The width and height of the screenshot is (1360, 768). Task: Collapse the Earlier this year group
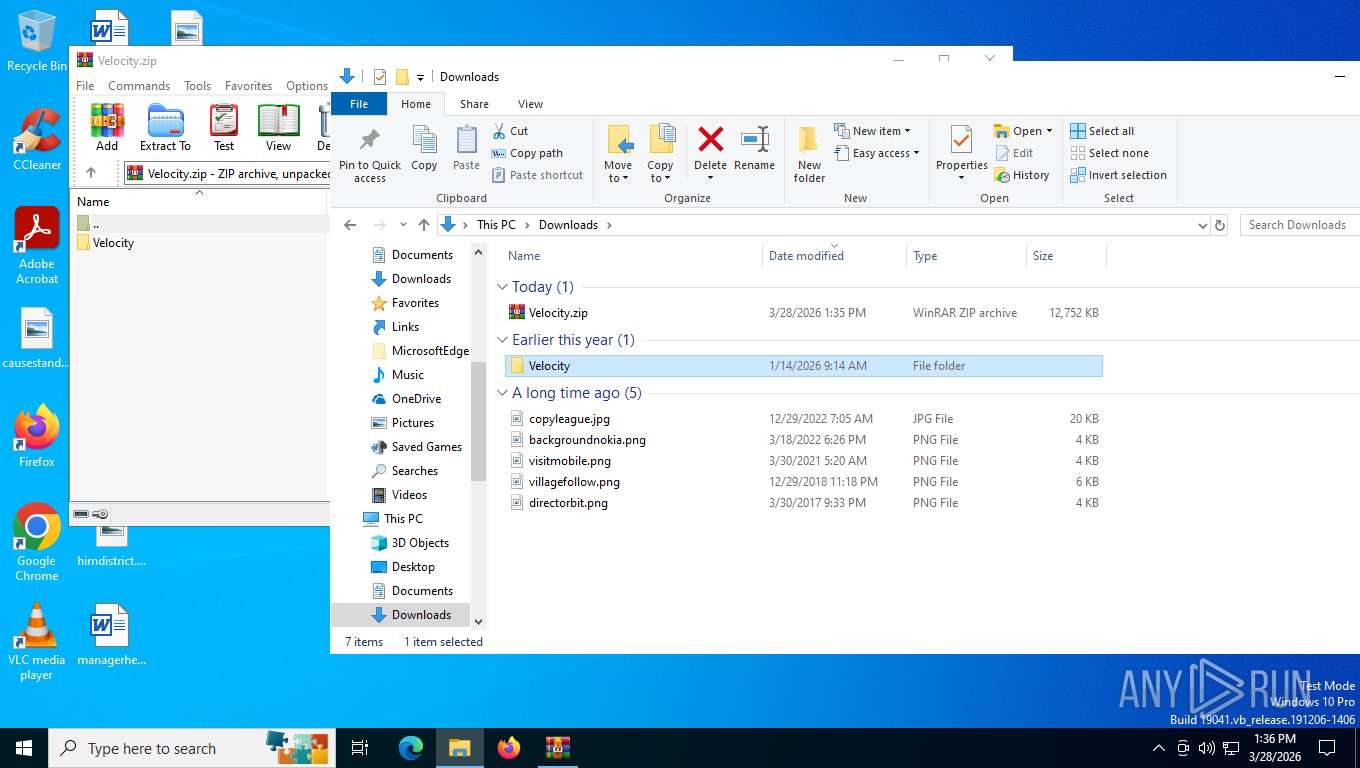tap(502, 340)
